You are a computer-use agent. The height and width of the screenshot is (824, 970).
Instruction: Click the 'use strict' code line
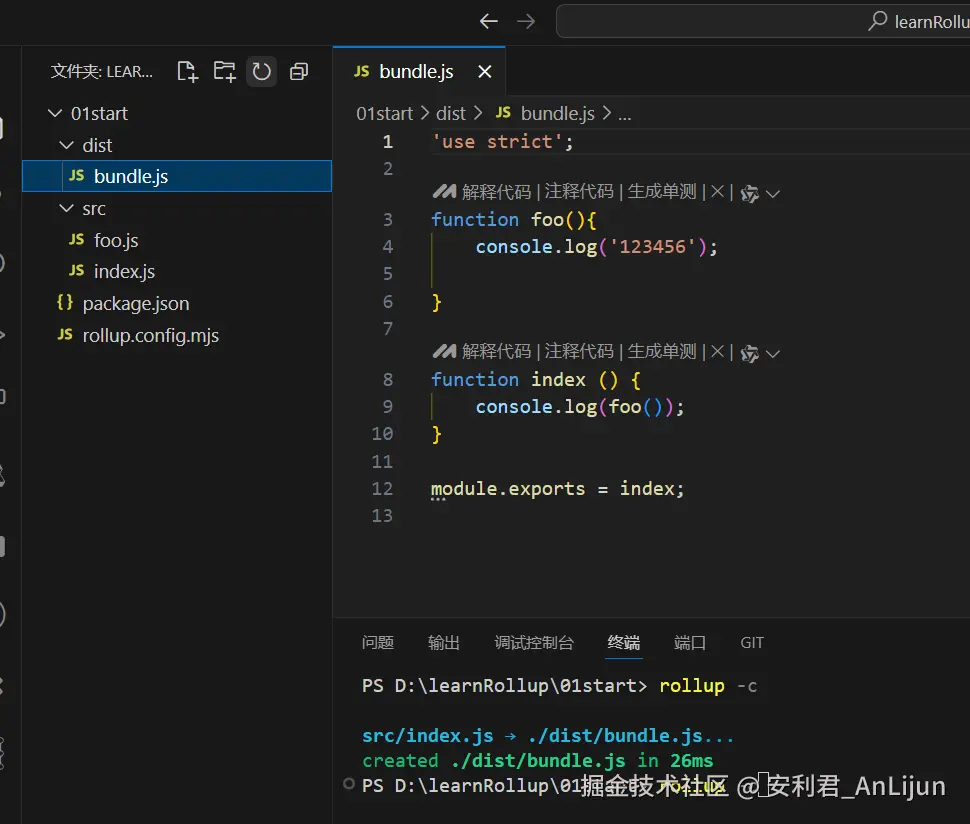pos(502,142)
